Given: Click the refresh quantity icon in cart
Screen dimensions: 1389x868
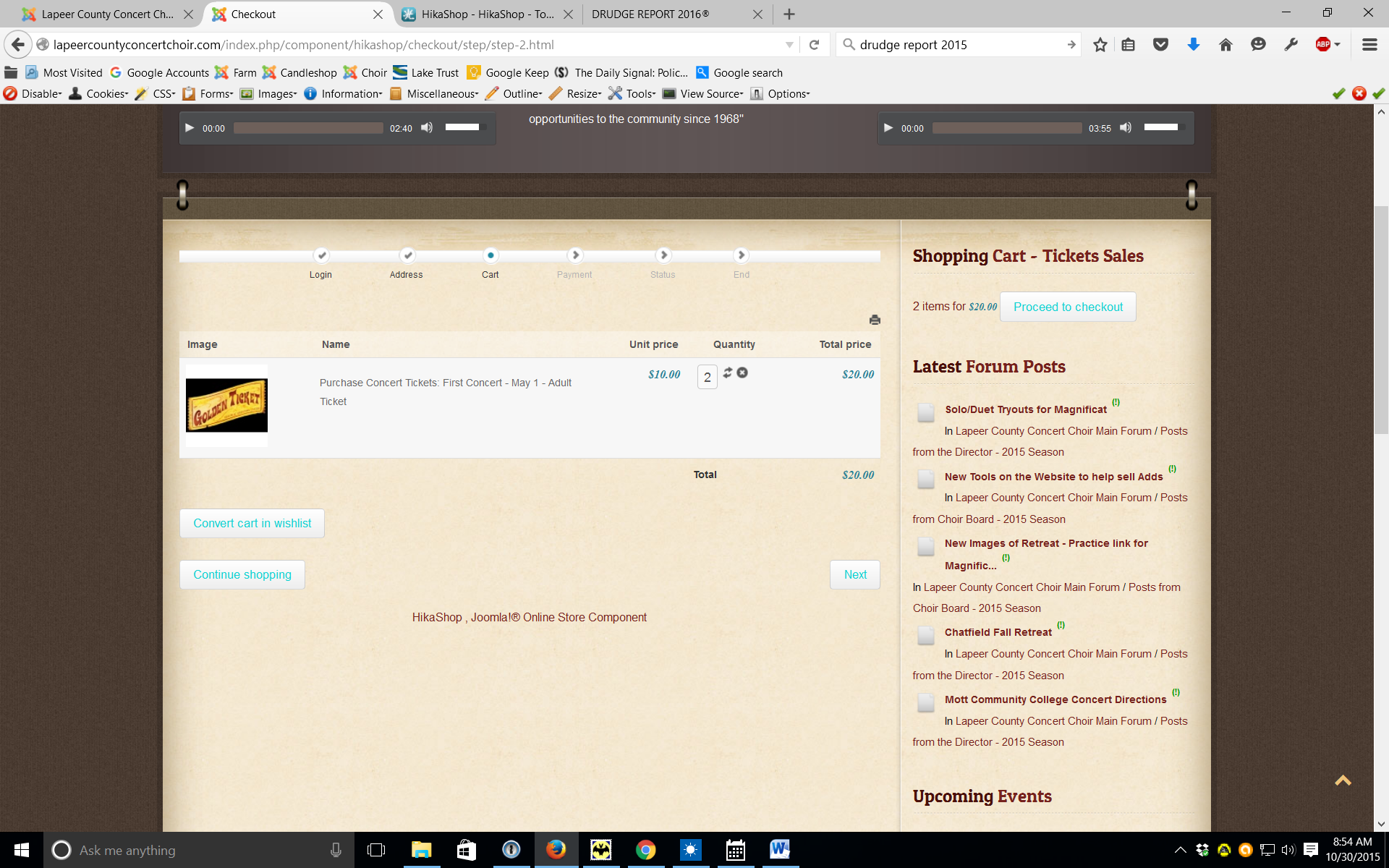Looking at the screenshot, I should click(x=728, y=373).
